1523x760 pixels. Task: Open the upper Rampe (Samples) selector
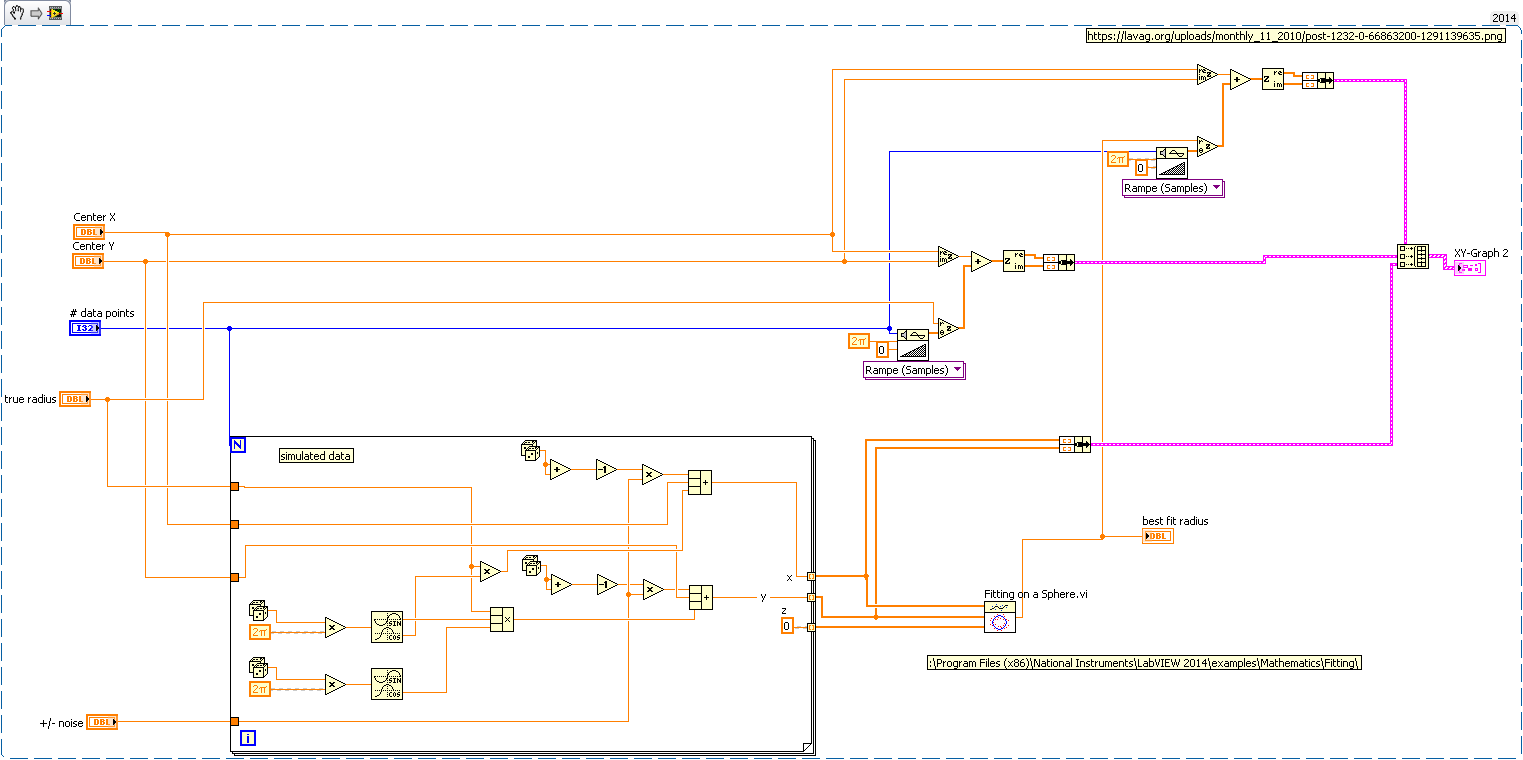pyautogui.click(x=1173, y=188)
